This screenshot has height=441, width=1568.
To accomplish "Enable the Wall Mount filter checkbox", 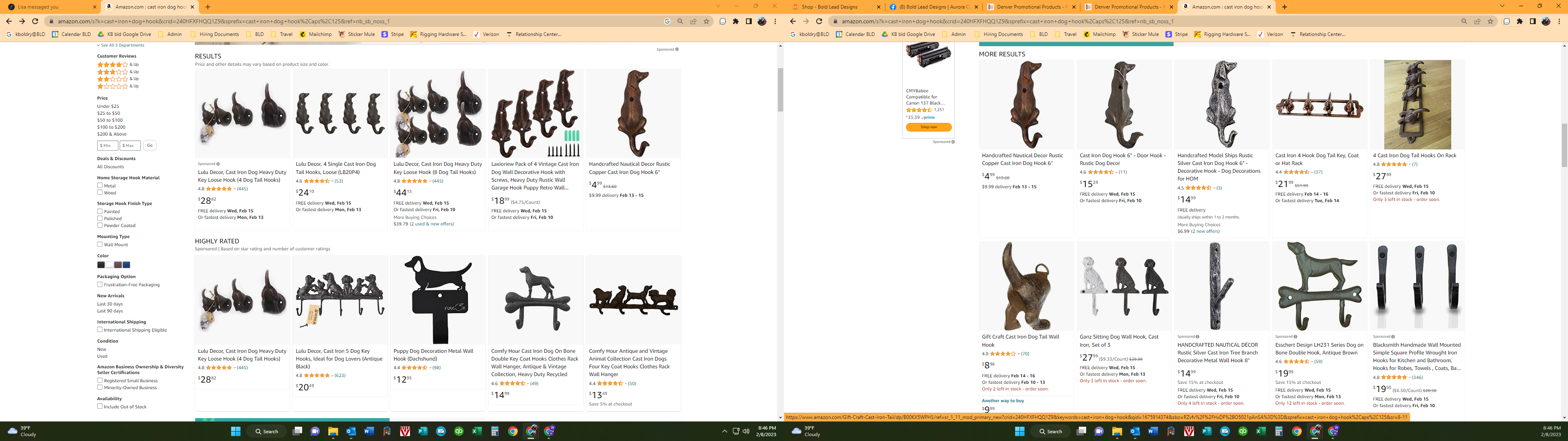I will tap(100, 244).
